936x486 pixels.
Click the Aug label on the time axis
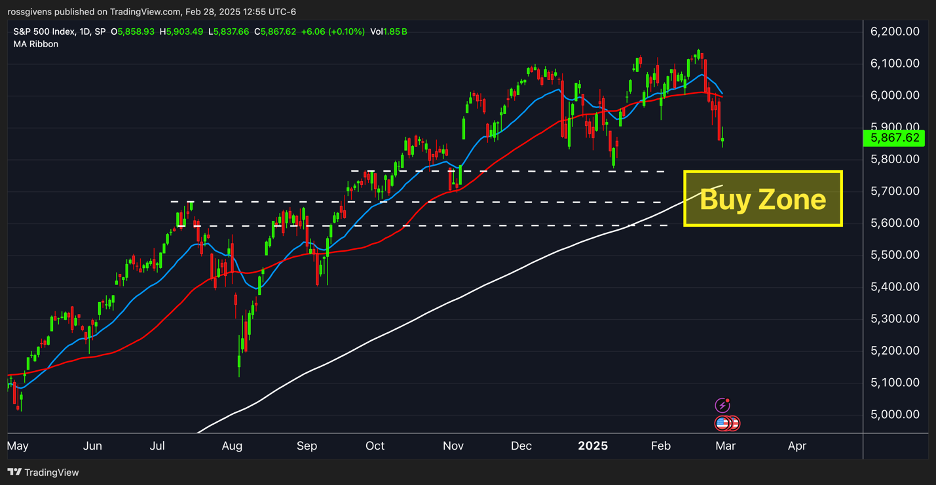coord(232,446)
